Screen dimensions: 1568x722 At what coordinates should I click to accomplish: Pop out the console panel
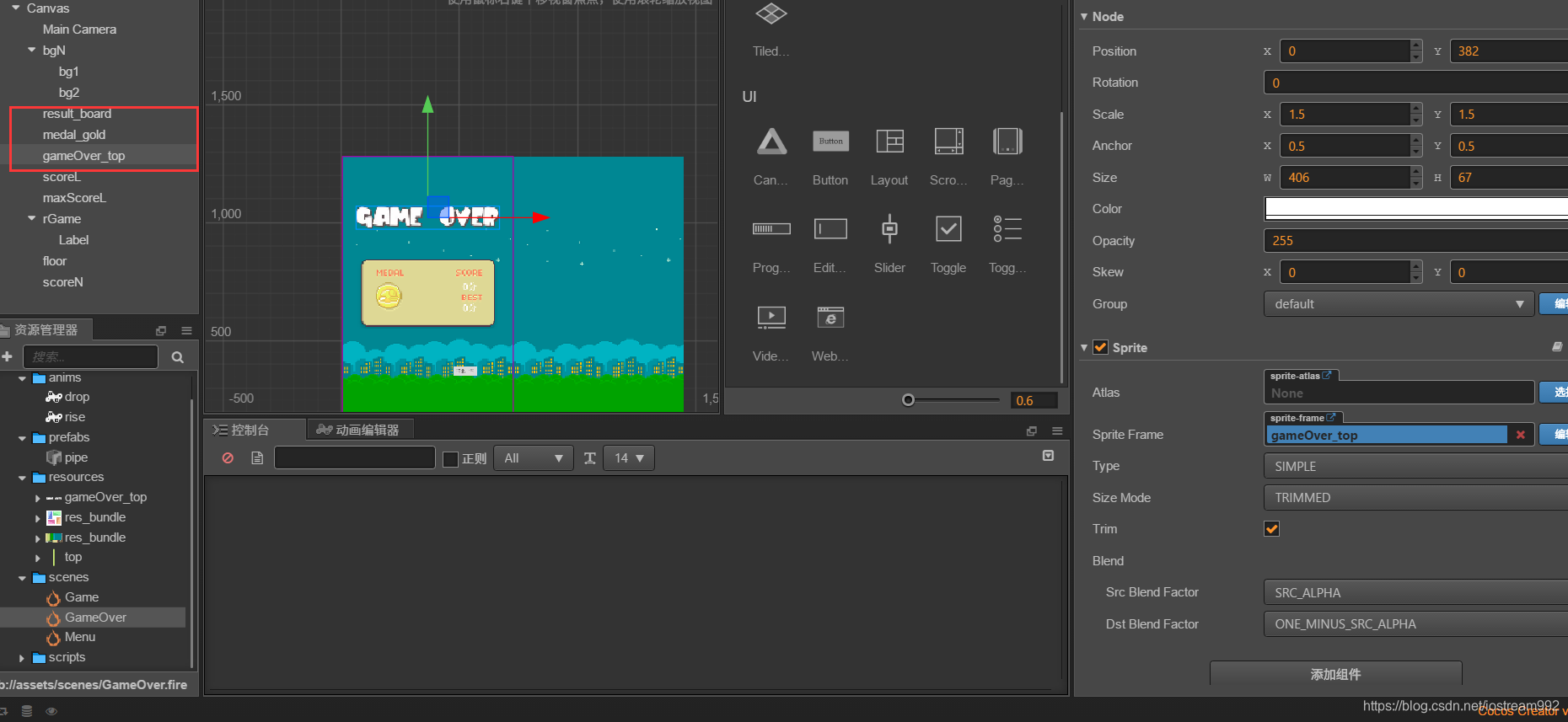(x=1032, y=431)
